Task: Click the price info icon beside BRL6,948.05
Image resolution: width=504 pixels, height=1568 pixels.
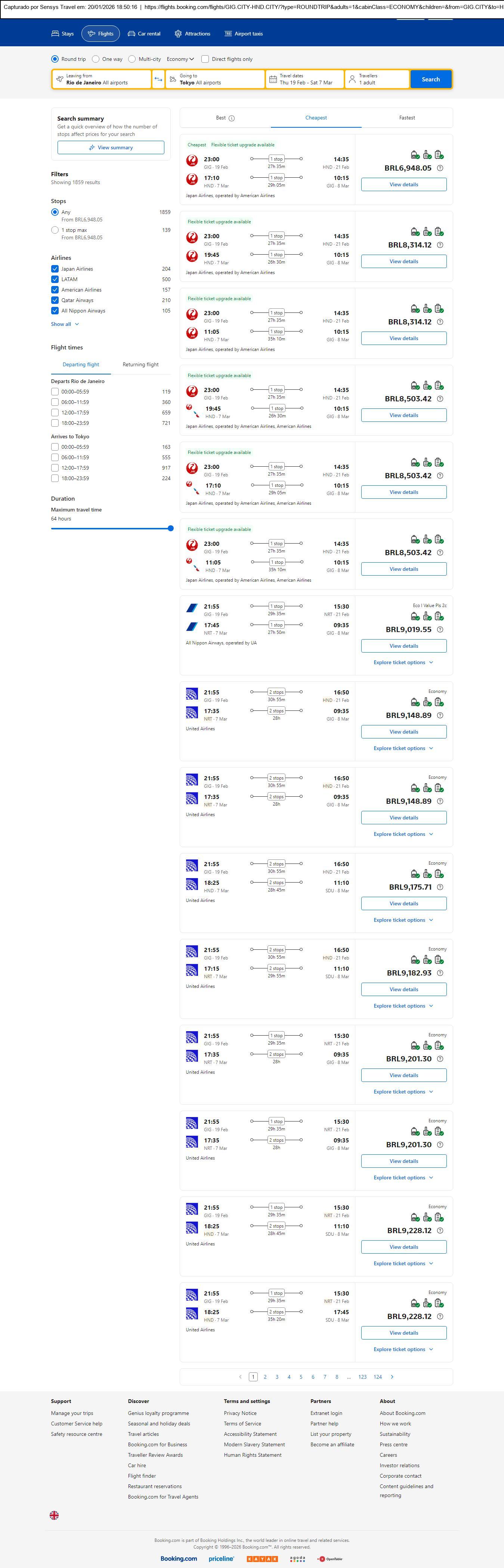Action: click(x=440, y=168)
